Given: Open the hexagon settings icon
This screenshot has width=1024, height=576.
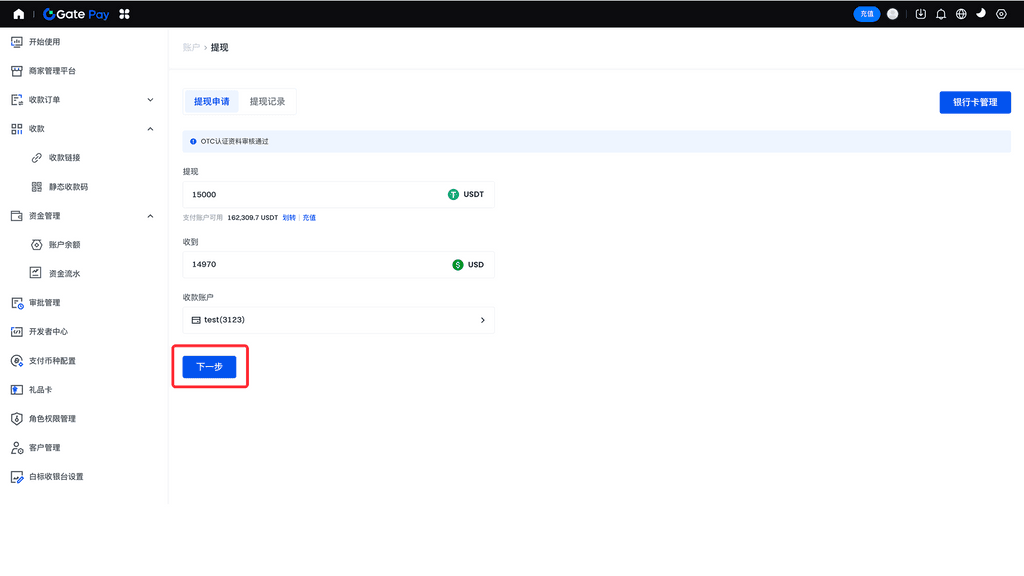Looking at the screenshot, I should (1001, 14).
